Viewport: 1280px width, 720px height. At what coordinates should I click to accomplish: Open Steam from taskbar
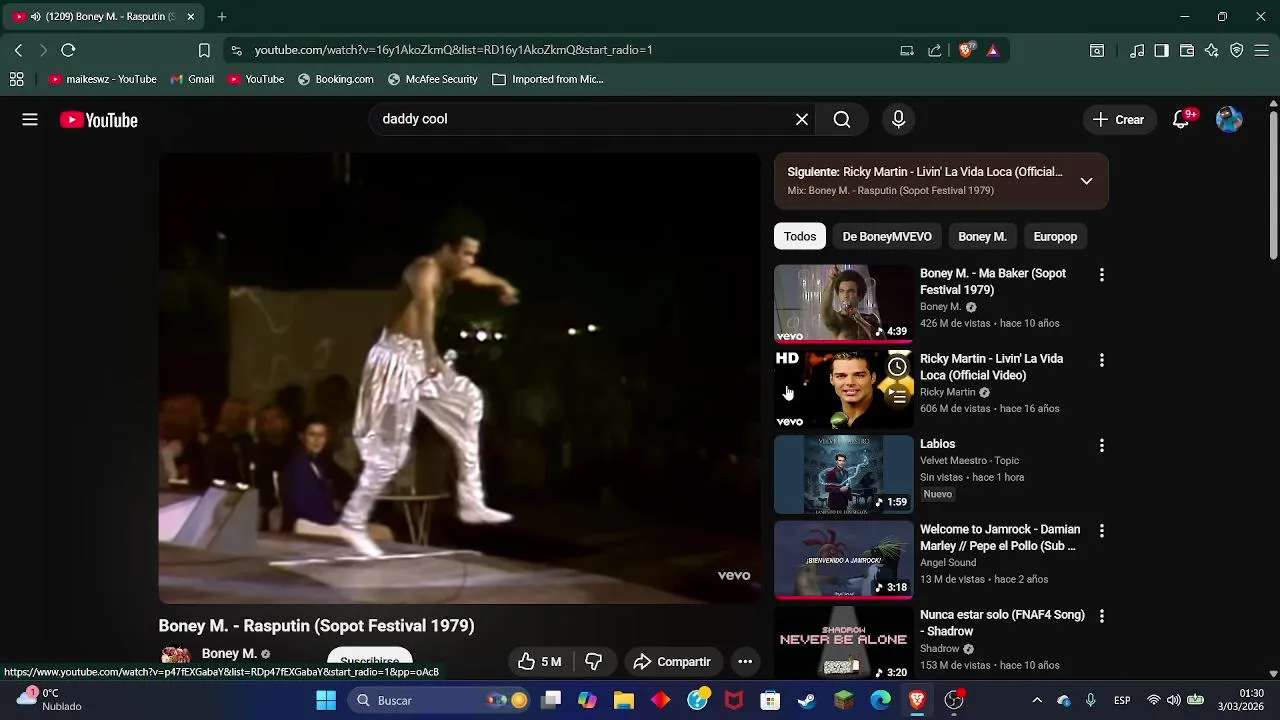click(806, 700)
